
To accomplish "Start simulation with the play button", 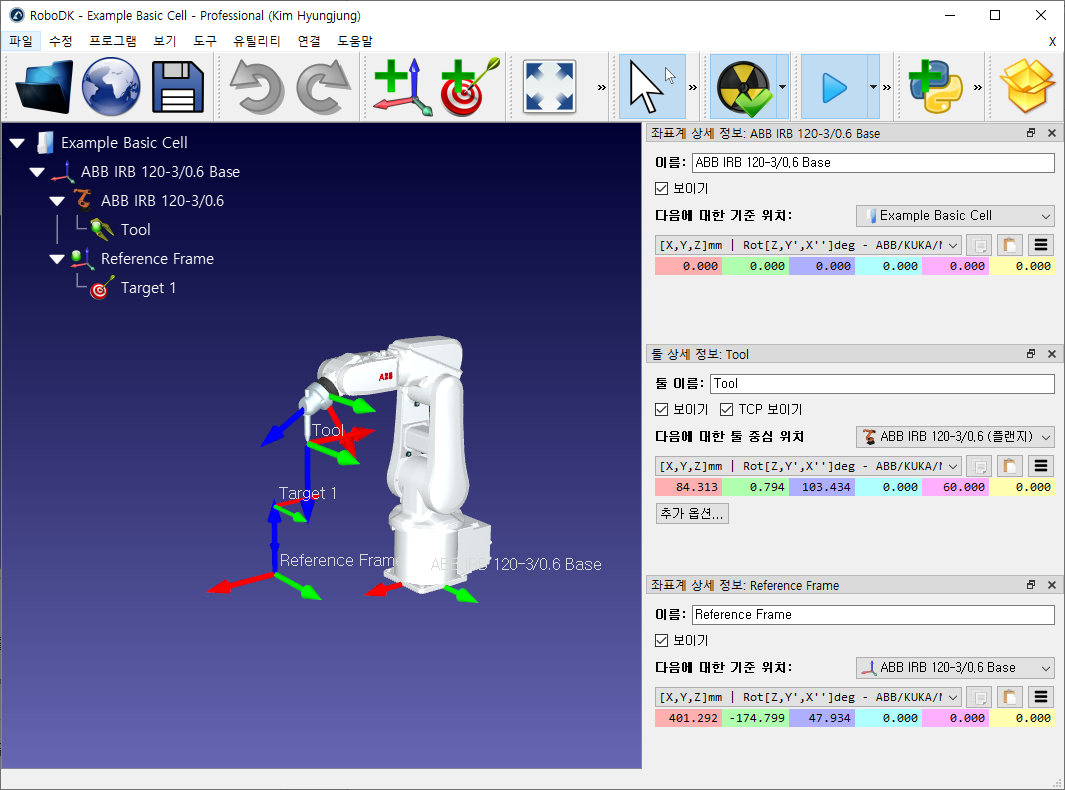I will (834, 87).
